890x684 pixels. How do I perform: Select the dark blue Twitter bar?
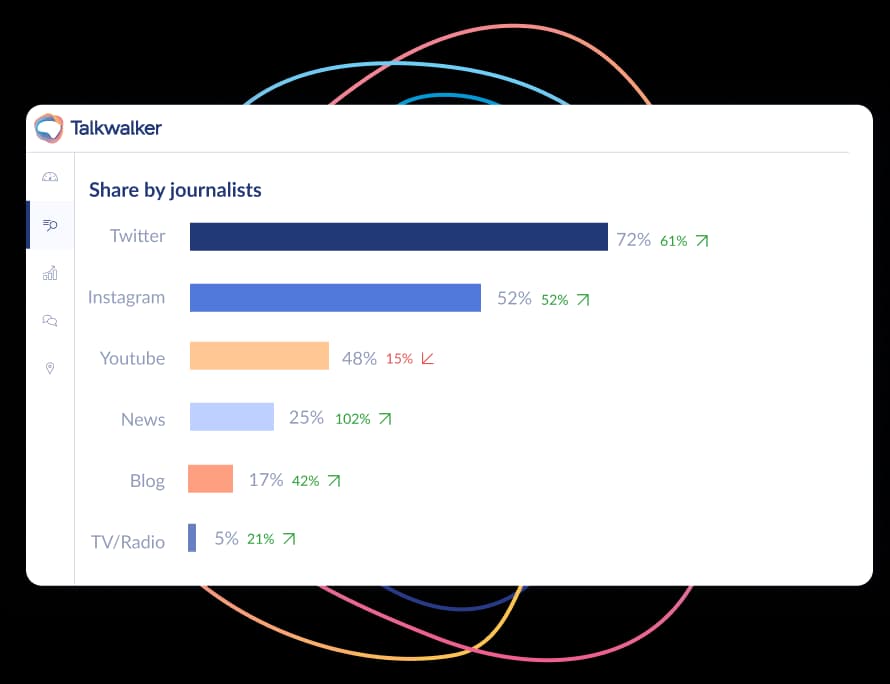pyautogui.click(x=398, y=237)
